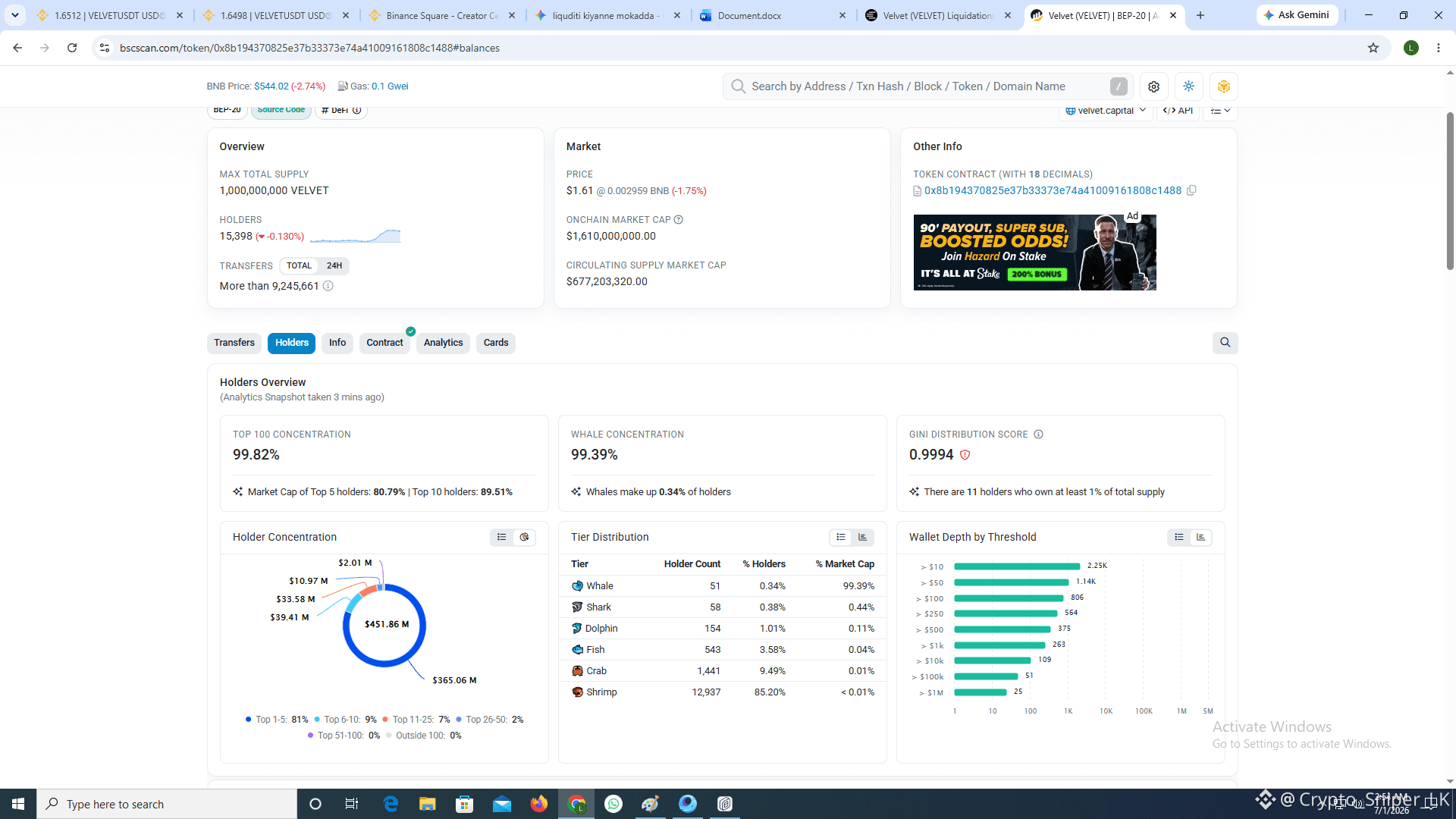Click the DeFi tag label

[x=340, y=110]
